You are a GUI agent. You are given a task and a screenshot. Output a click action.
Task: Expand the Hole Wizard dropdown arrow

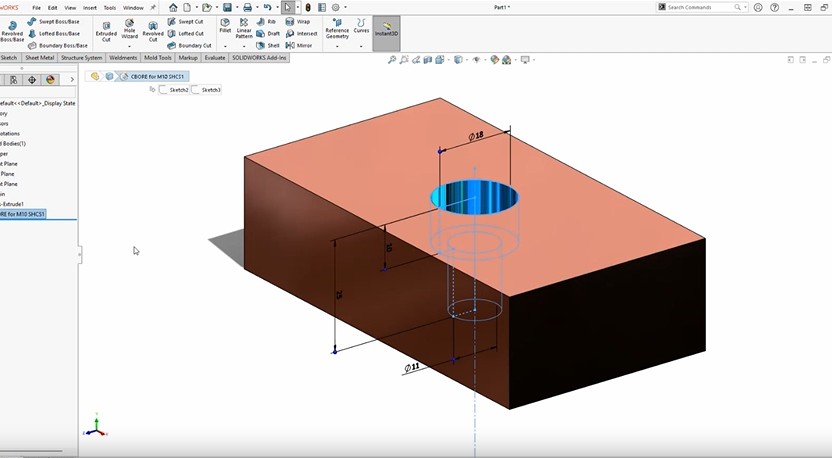click(129, 46)
